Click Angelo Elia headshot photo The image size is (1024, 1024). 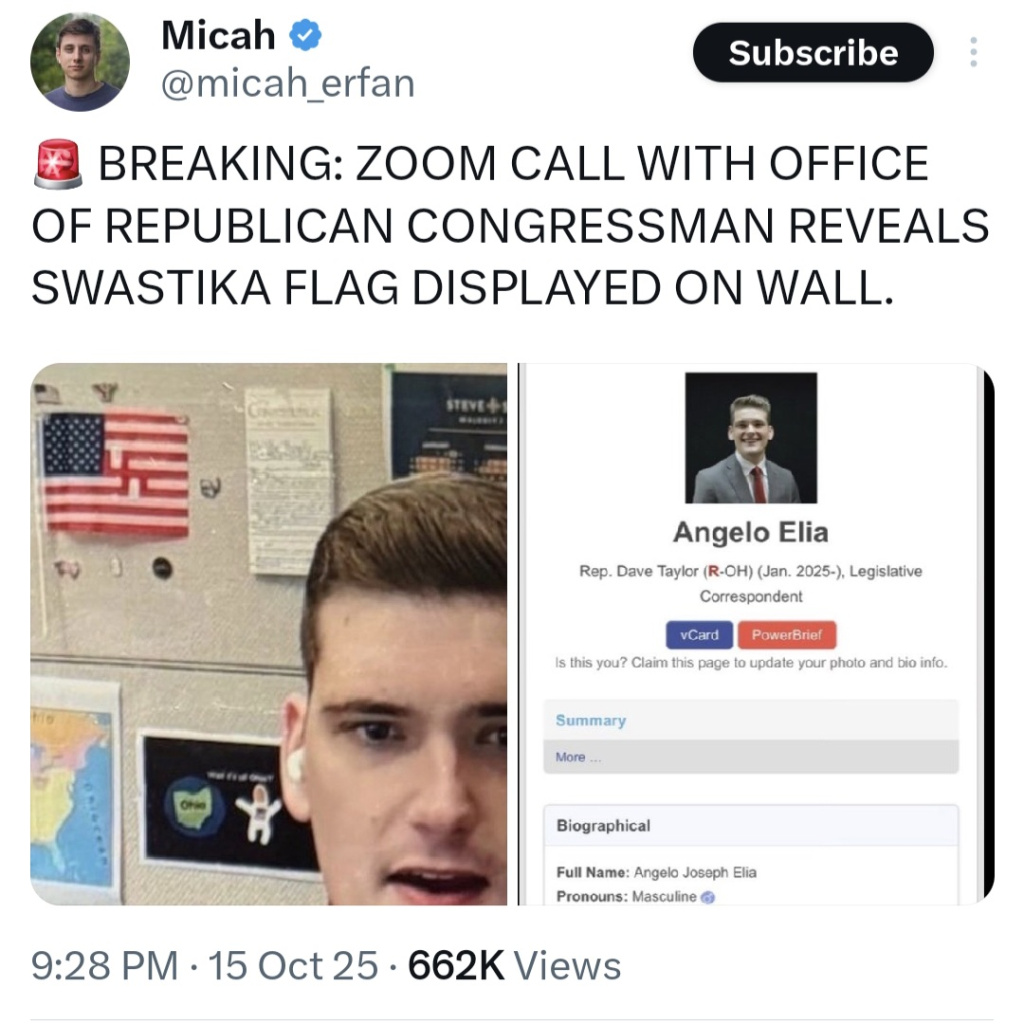[x=751, y=438]
